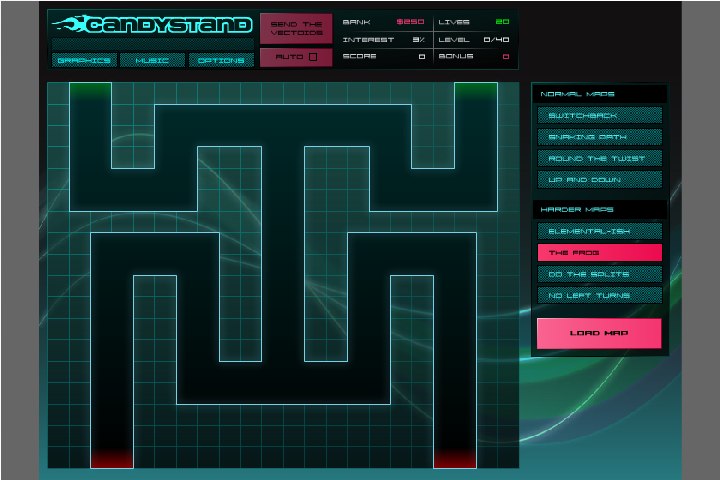Click the Candystand flame logo
720x480 pixels.
(x=152, y=25)
